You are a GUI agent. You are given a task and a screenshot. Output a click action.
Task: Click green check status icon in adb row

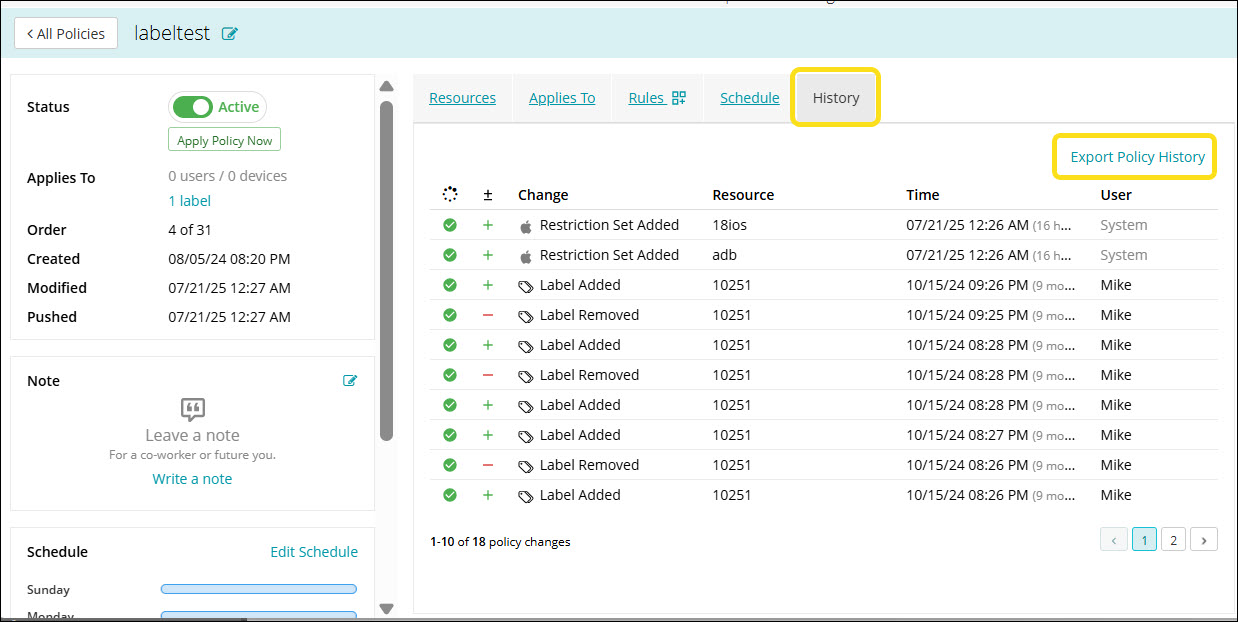click(x=450, y=255)
